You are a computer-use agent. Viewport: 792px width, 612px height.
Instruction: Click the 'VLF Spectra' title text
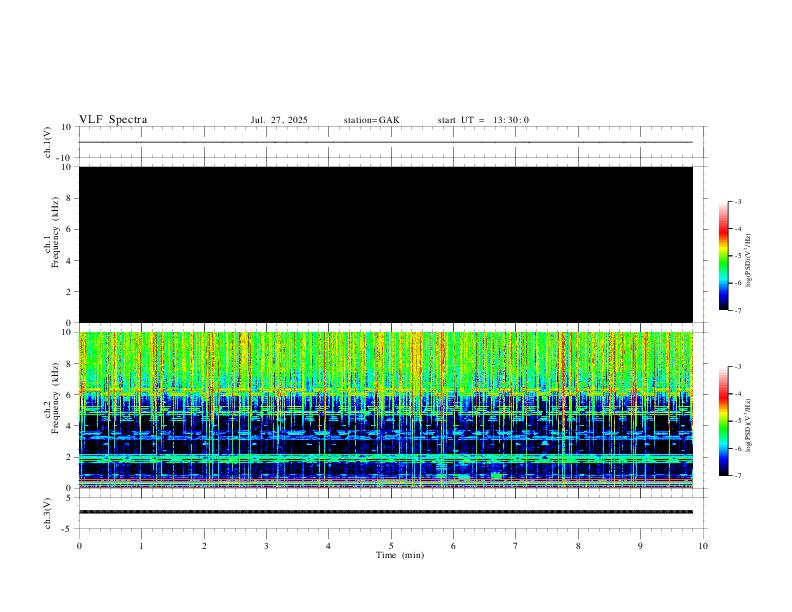click(113, 120)
